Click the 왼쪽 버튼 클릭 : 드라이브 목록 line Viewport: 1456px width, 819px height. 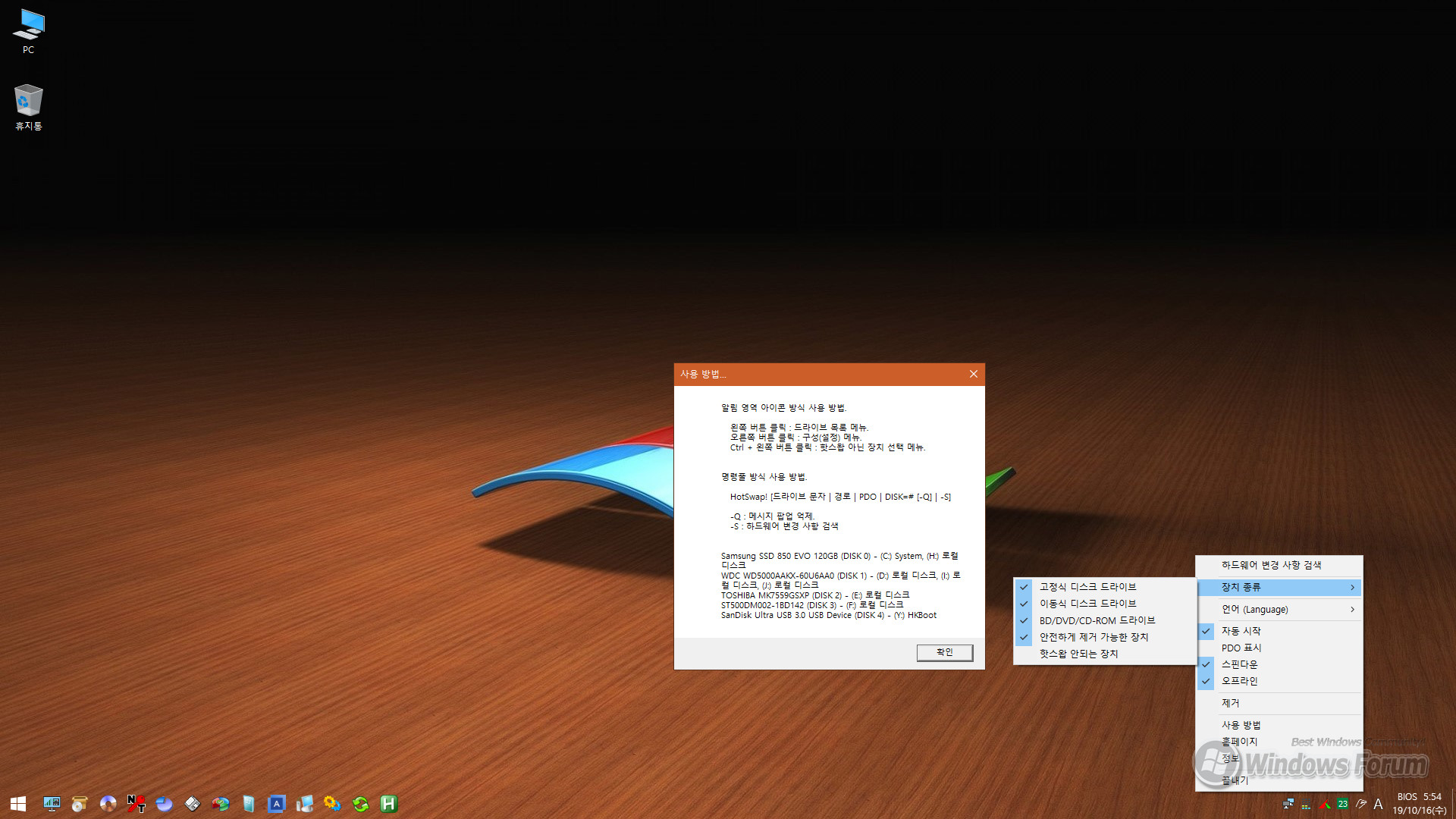799,428
